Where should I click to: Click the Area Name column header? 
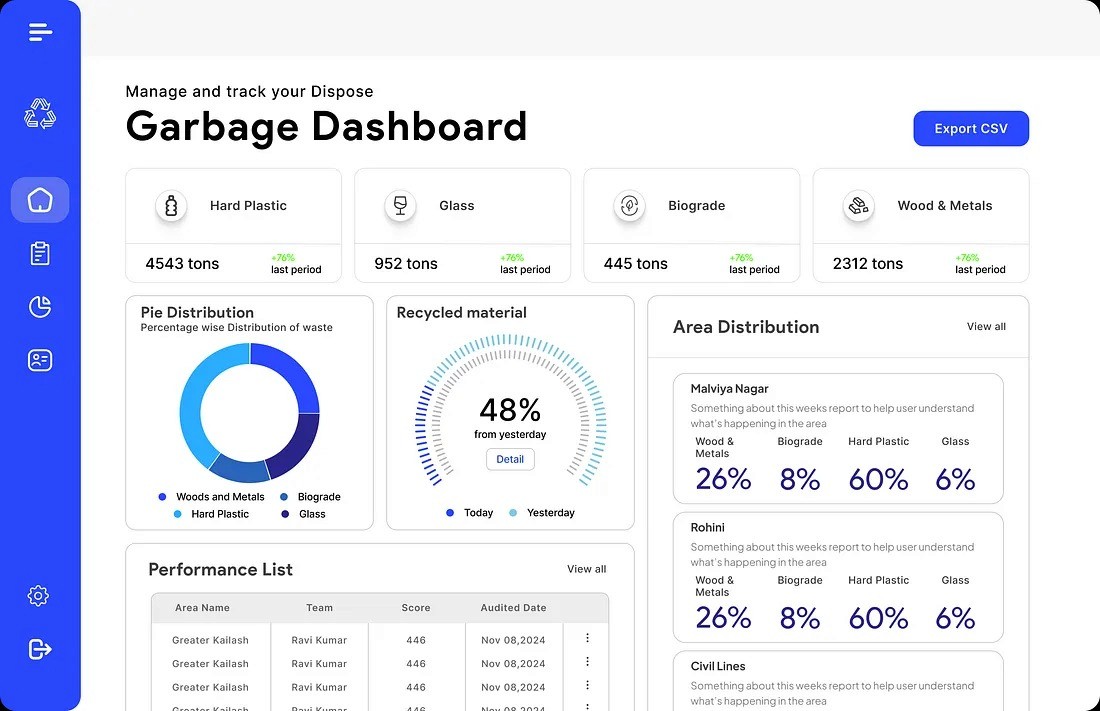[x=202, y=608]
